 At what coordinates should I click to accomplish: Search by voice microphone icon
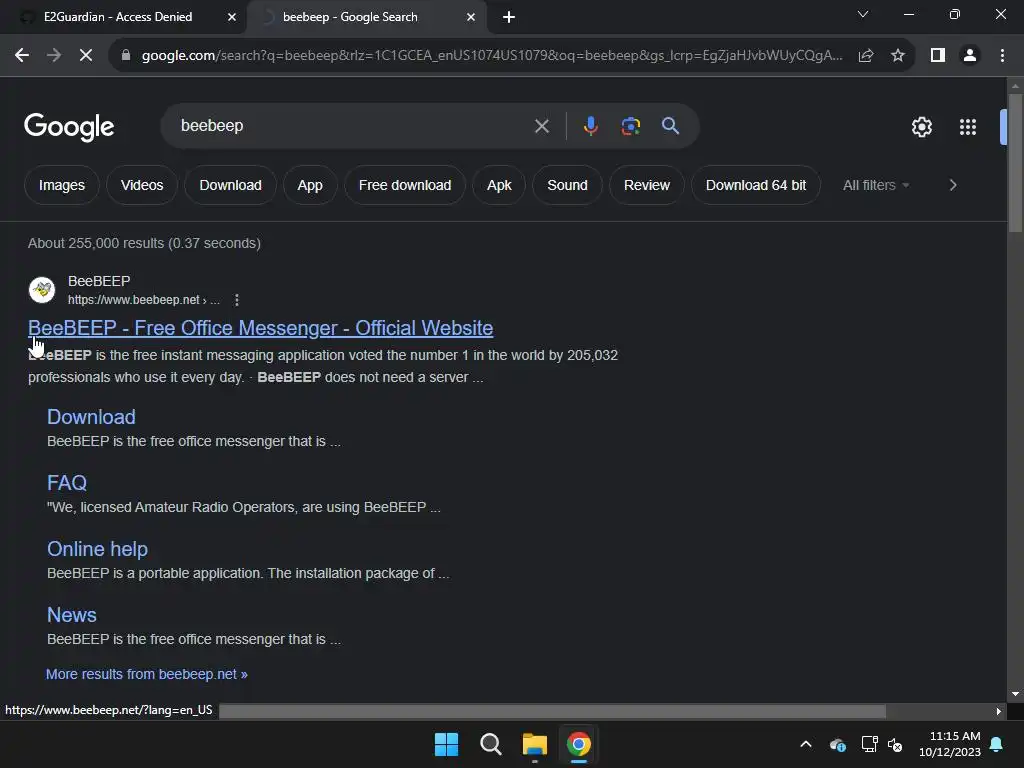click(x=590, y=126)
